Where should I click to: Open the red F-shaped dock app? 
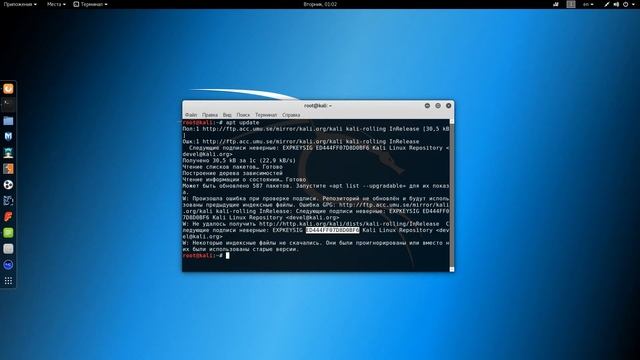pos(8,216)
